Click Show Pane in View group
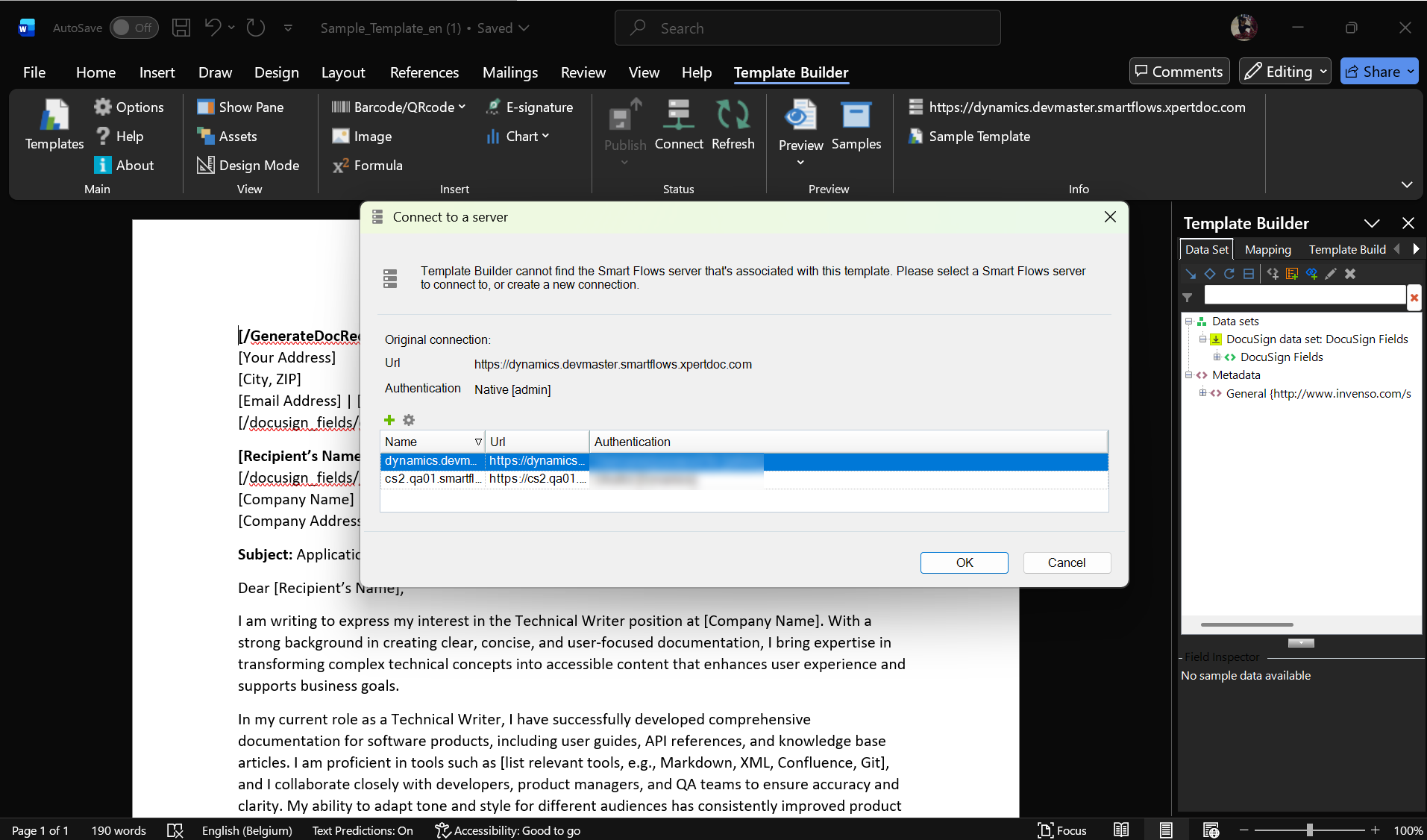This screenshot has width=1427, height=840. [240, 107]
